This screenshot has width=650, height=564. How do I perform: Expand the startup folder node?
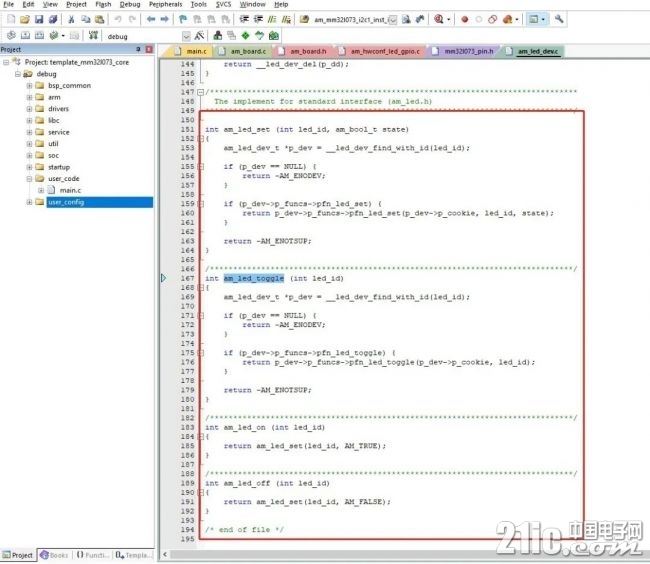click(29, 167)
